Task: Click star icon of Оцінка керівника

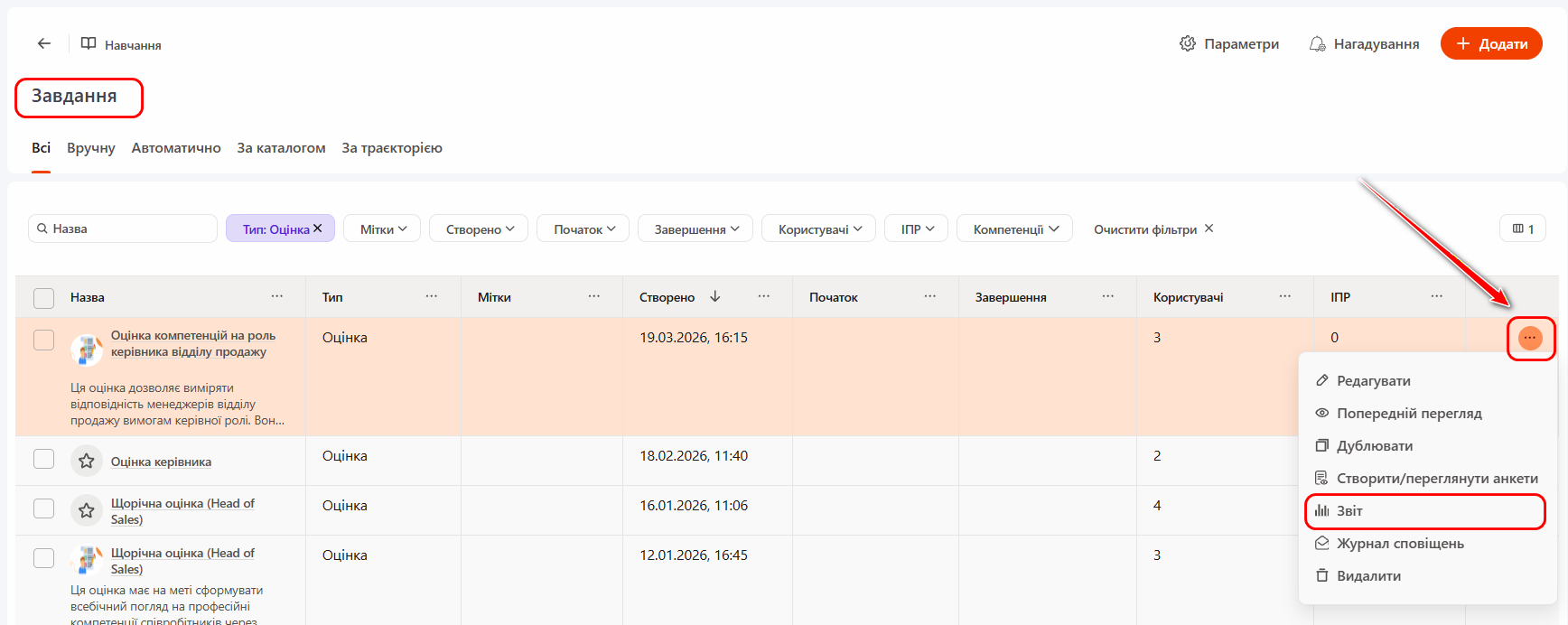Action: 87,462
